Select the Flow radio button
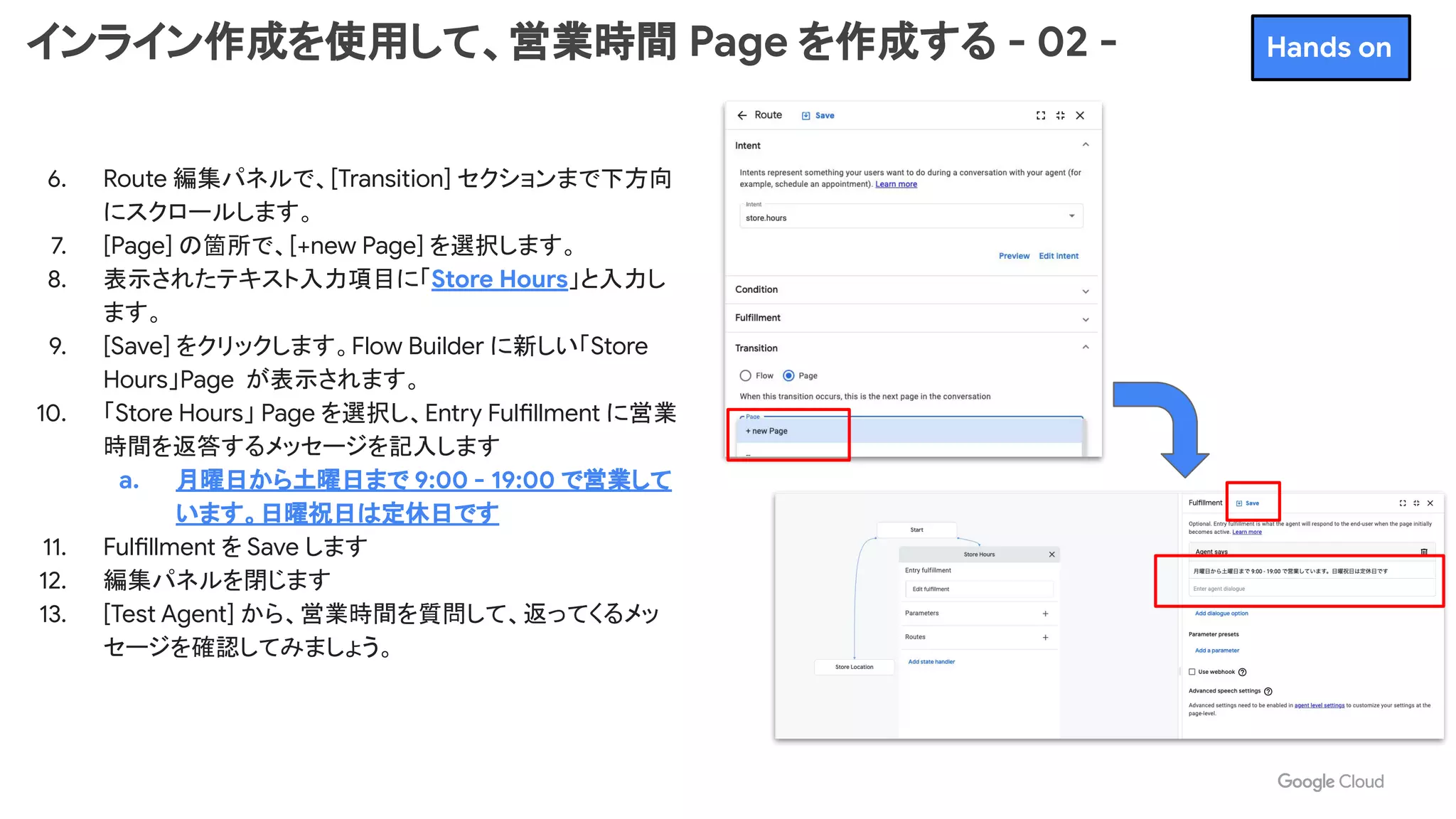Screen dimensions: 1456x819 pyautogui.click(x=745, y=375)
